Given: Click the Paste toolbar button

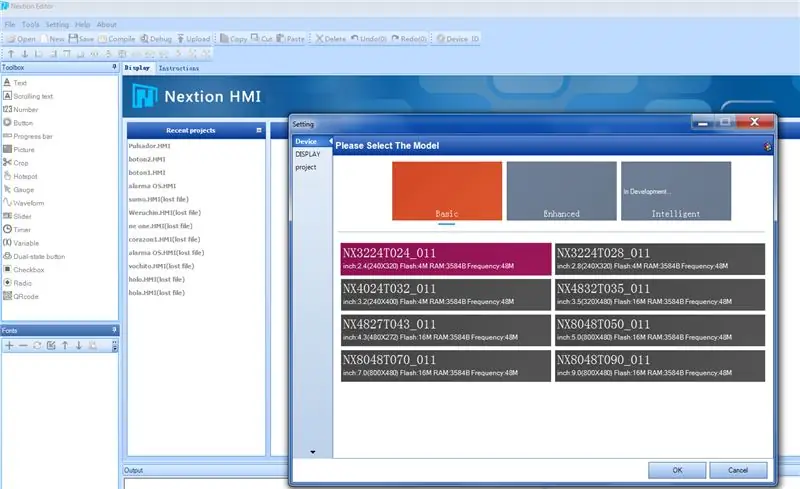Looking at the screenshot, I should 290,39.
